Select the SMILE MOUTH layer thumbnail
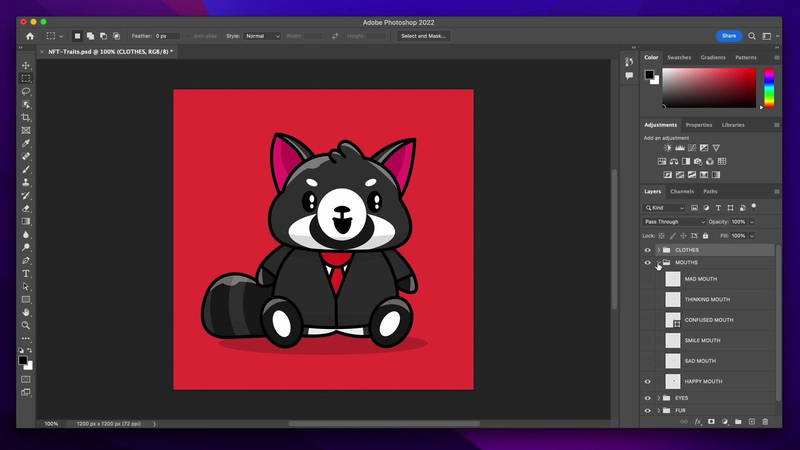800x450 pixels. pyautogui.click(x=673, y=340)
